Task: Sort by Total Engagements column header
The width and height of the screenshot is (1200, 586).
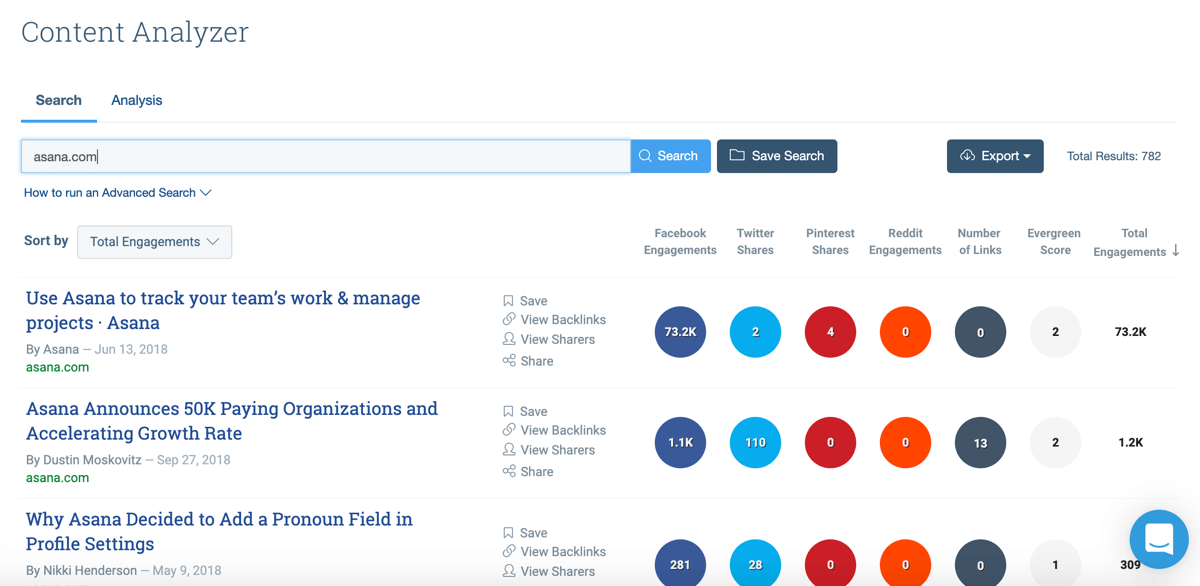Action: tap(1136, 242)
